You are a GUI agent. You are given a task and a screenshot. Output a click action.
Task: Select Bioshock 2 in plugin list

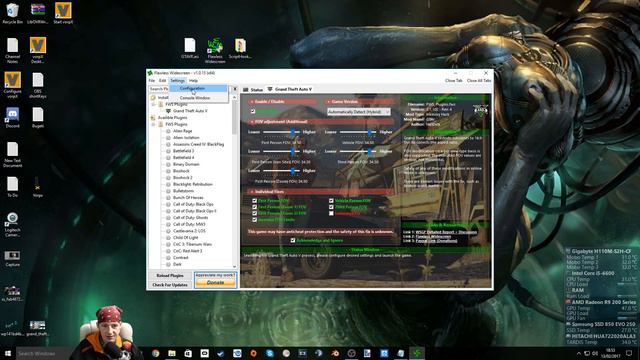point(182,178)
